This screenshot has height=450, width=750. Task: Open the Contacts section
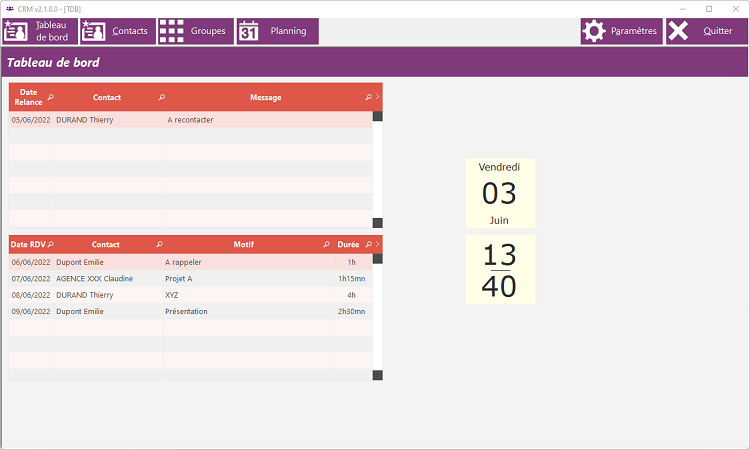(x=118, y=31)
